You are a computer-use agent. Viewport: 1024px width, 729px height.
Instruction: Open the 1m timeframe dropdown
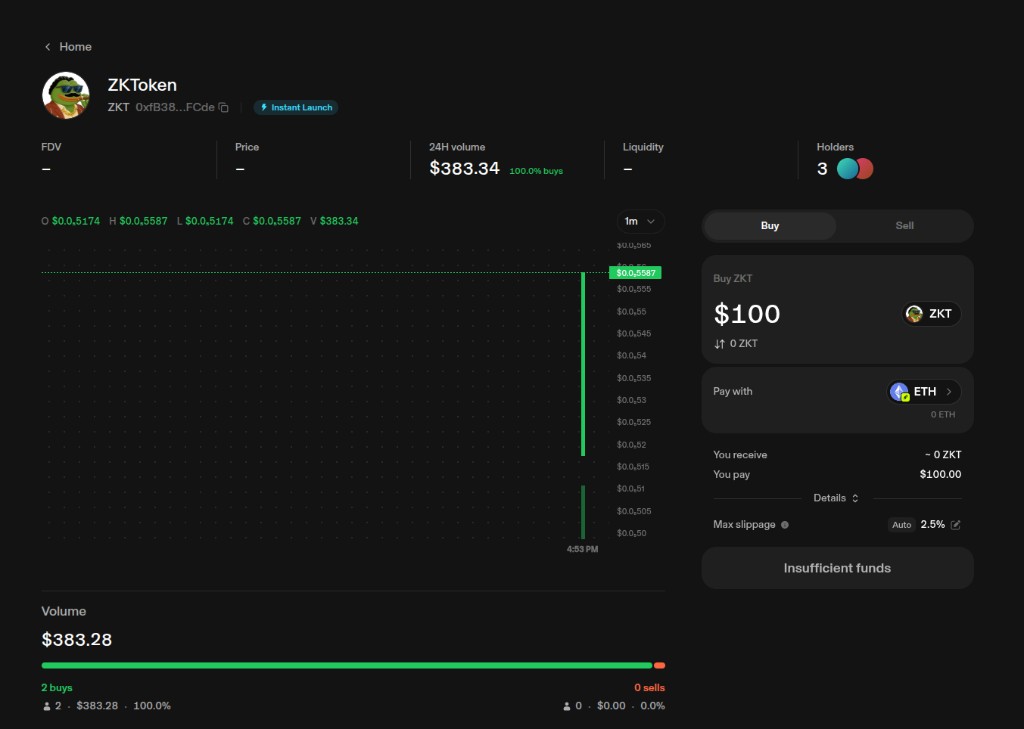[640, 221]
